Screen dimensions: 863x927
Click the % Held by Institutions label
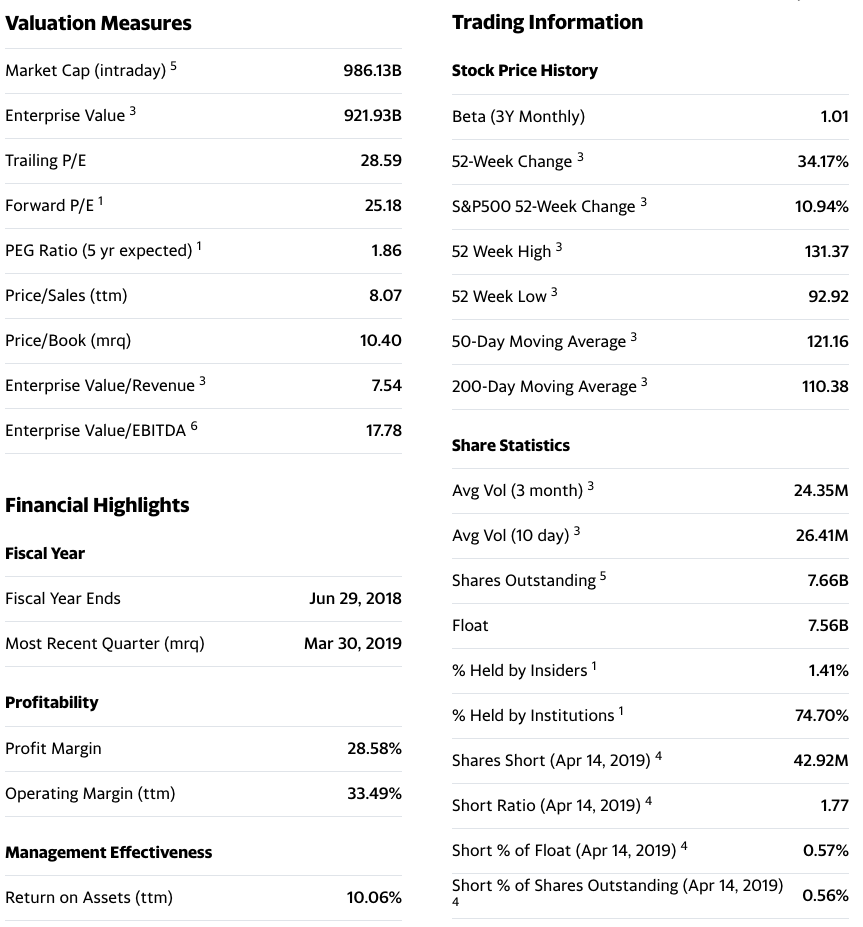point(533,715)
